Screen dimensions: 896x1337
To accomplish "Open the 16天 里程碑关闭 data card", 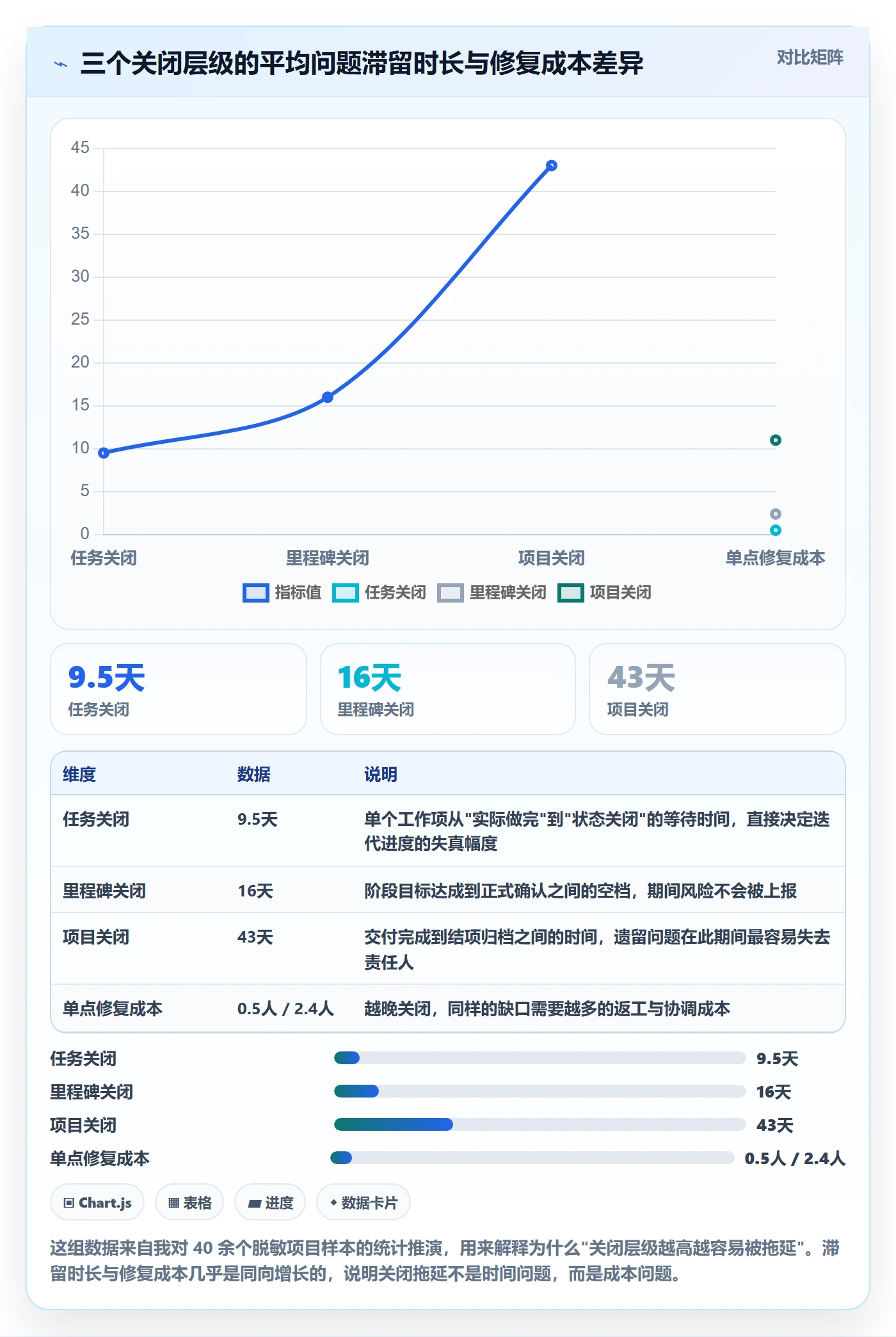I will [448, 689].
